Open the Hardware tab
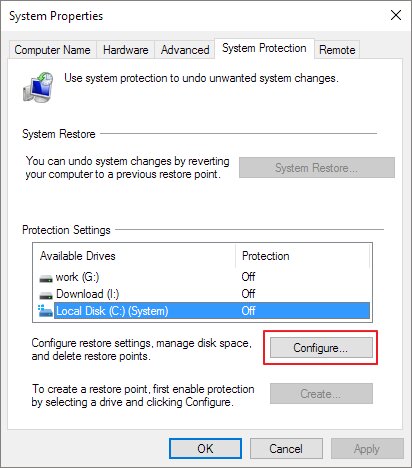The width and height of the screenshot is (412, 468). (x=126, y=50)
